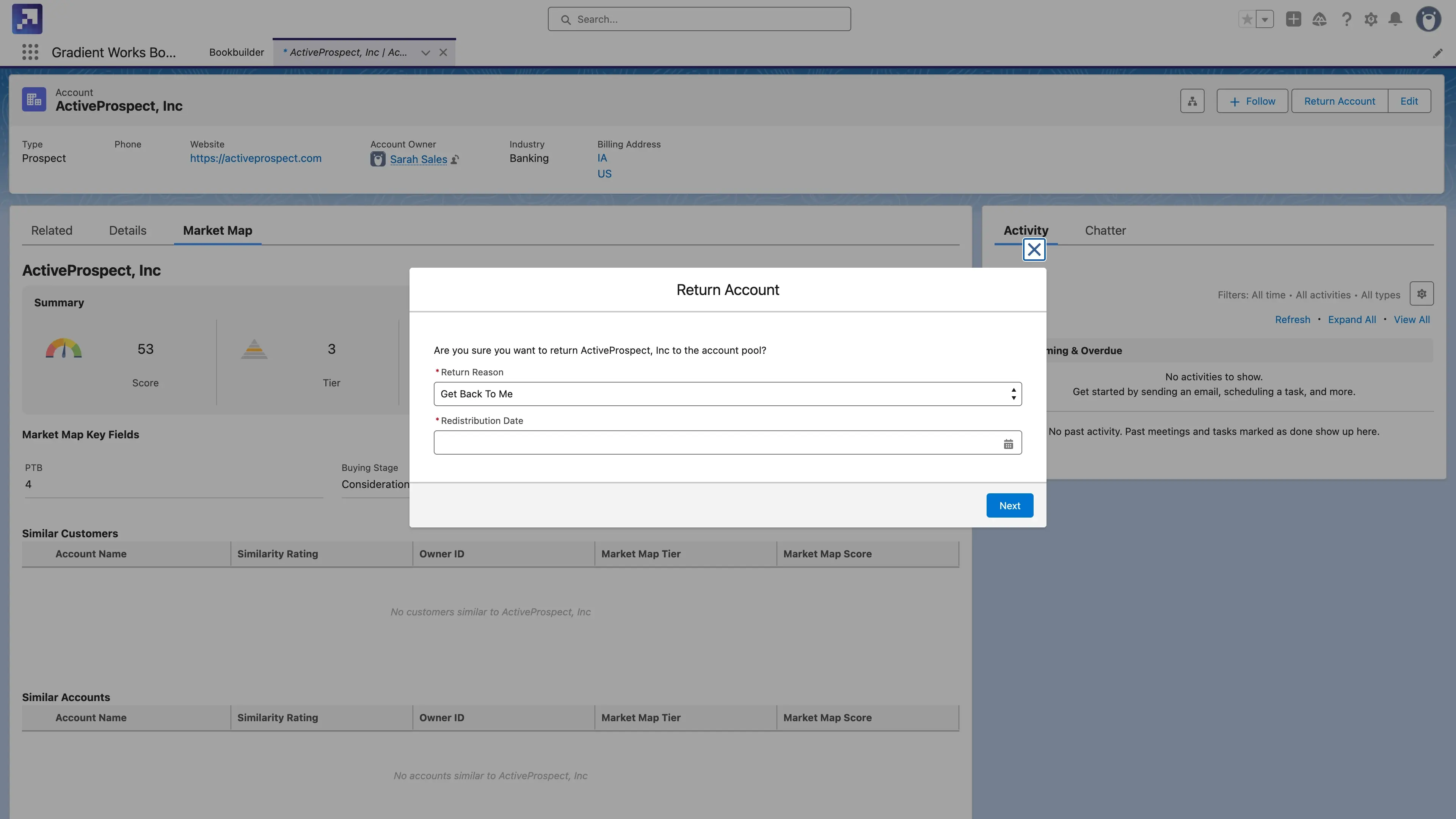Screen dimensions: 1456x819
Task: Click the Trailhead guidance center icon
Action: pyautogui.click(x=1319, y=19)
